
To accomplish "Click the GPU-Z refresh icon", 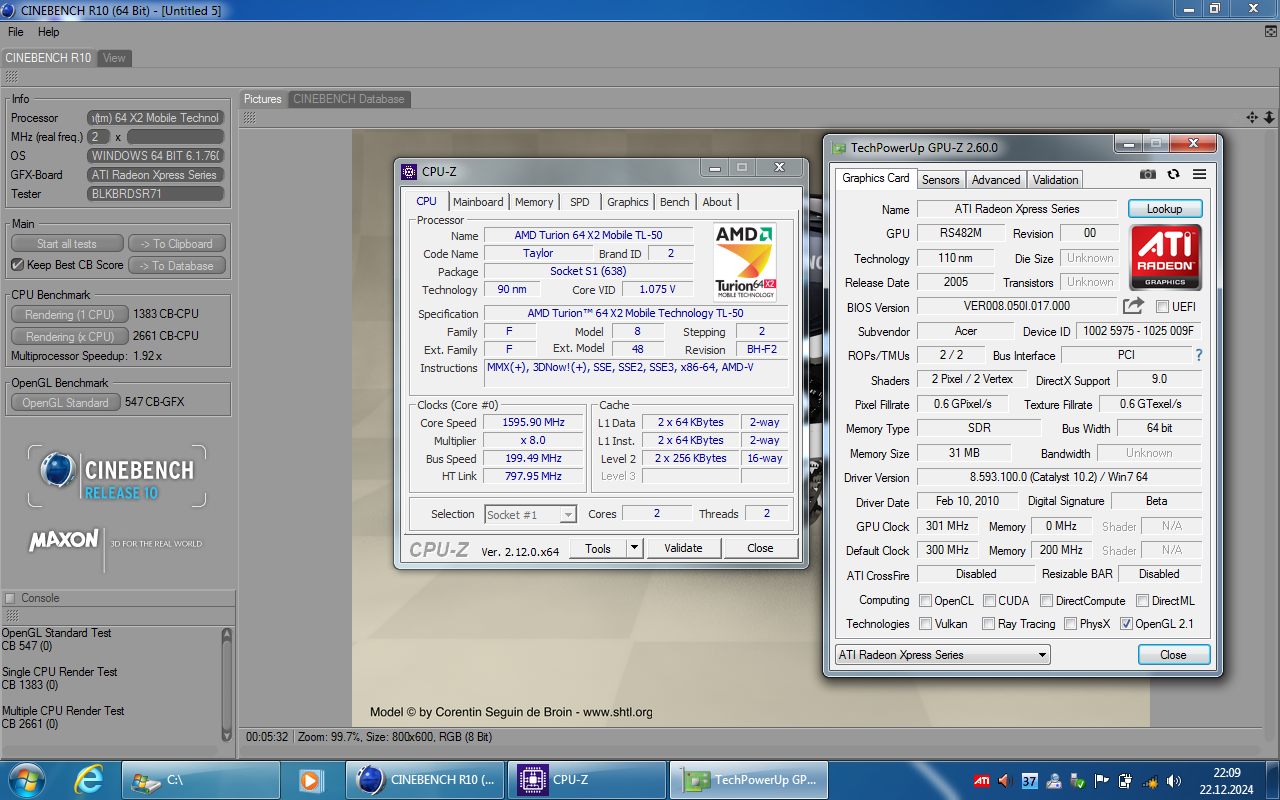I will click(1173, 174).
